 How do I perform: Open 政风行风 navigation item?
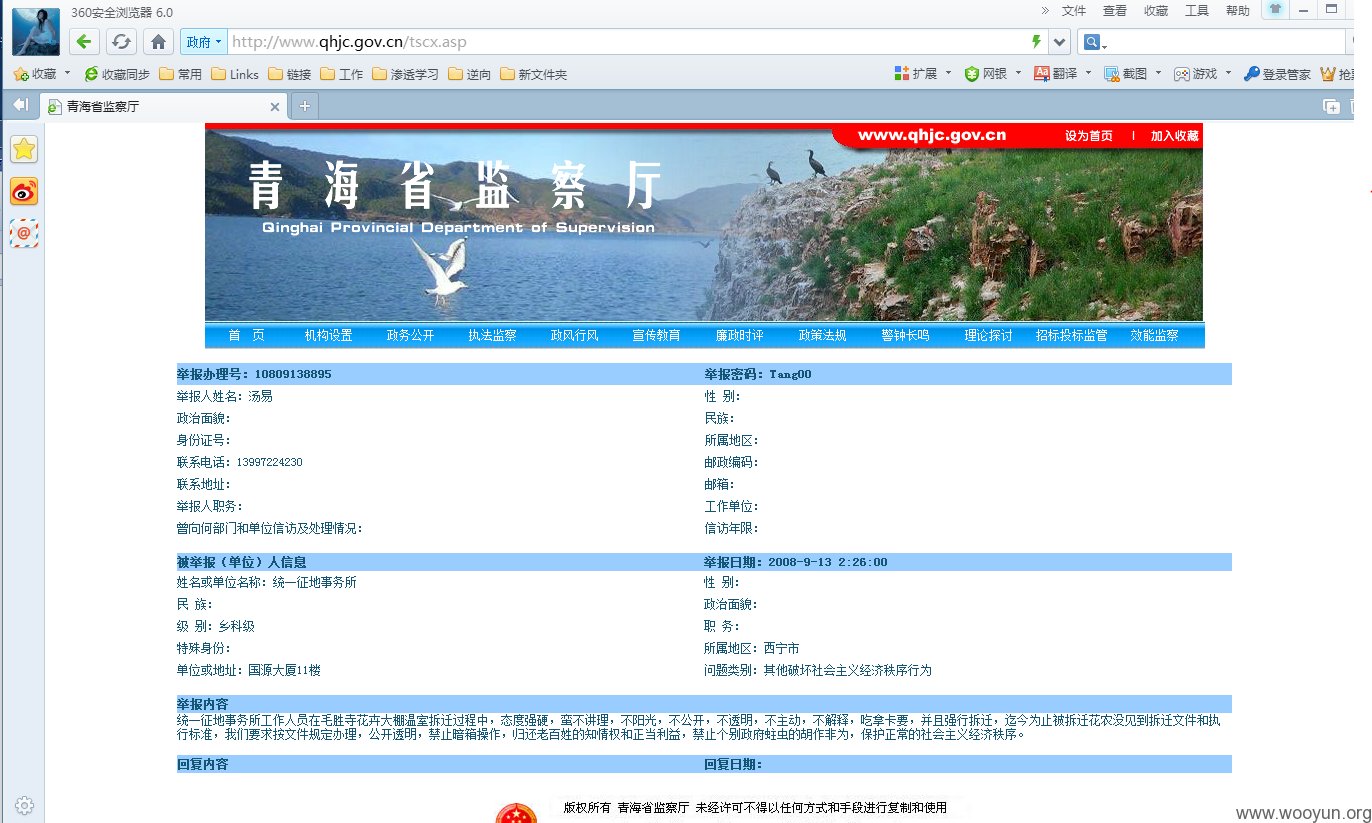coord(575,335)
